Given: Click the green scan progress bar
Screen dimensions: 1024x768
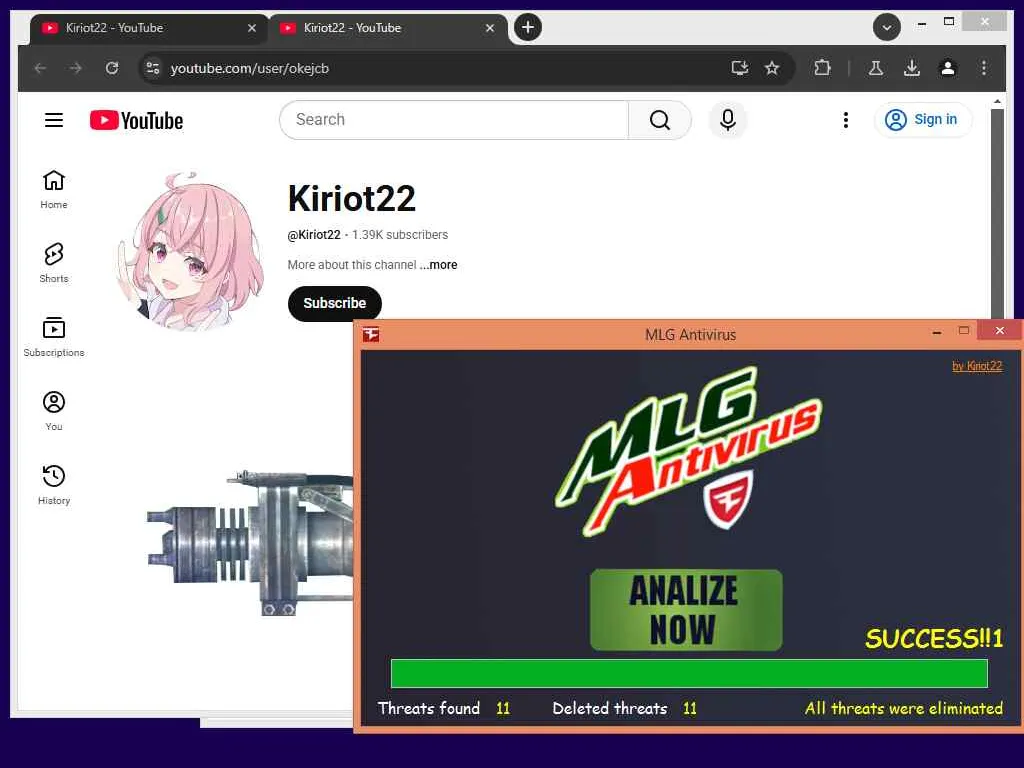Looking at the screenshot, I should (x=689, y=673).
